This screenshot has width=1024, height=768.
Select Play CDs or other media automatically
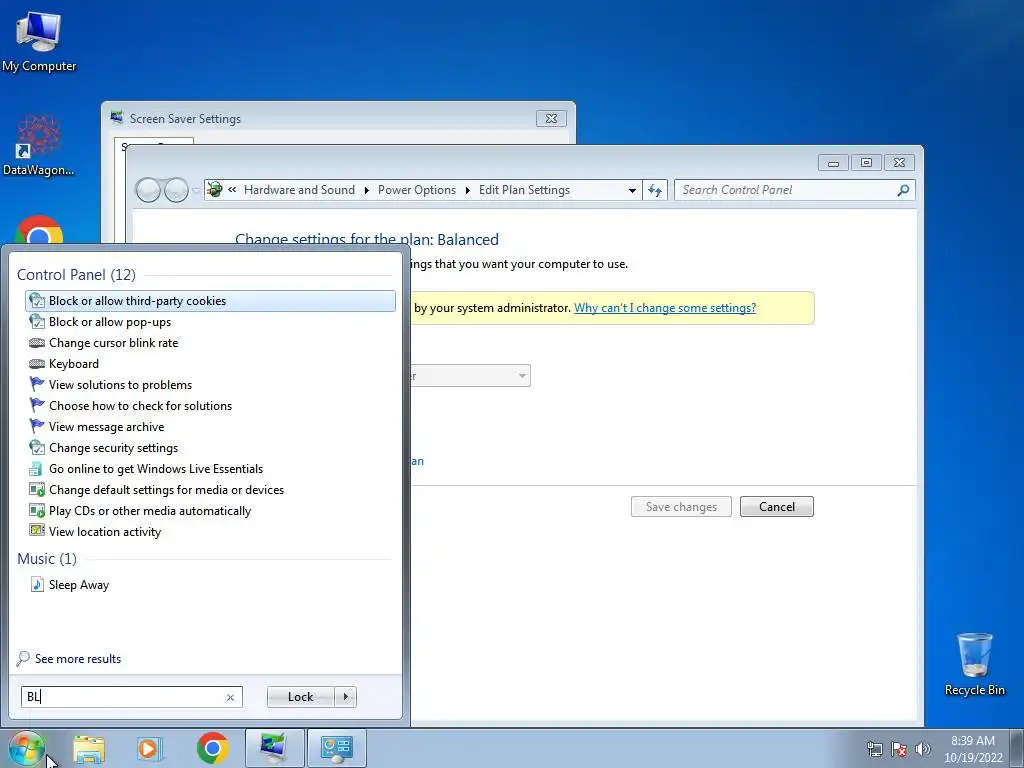pyautogui.click(x=210, y=511)
